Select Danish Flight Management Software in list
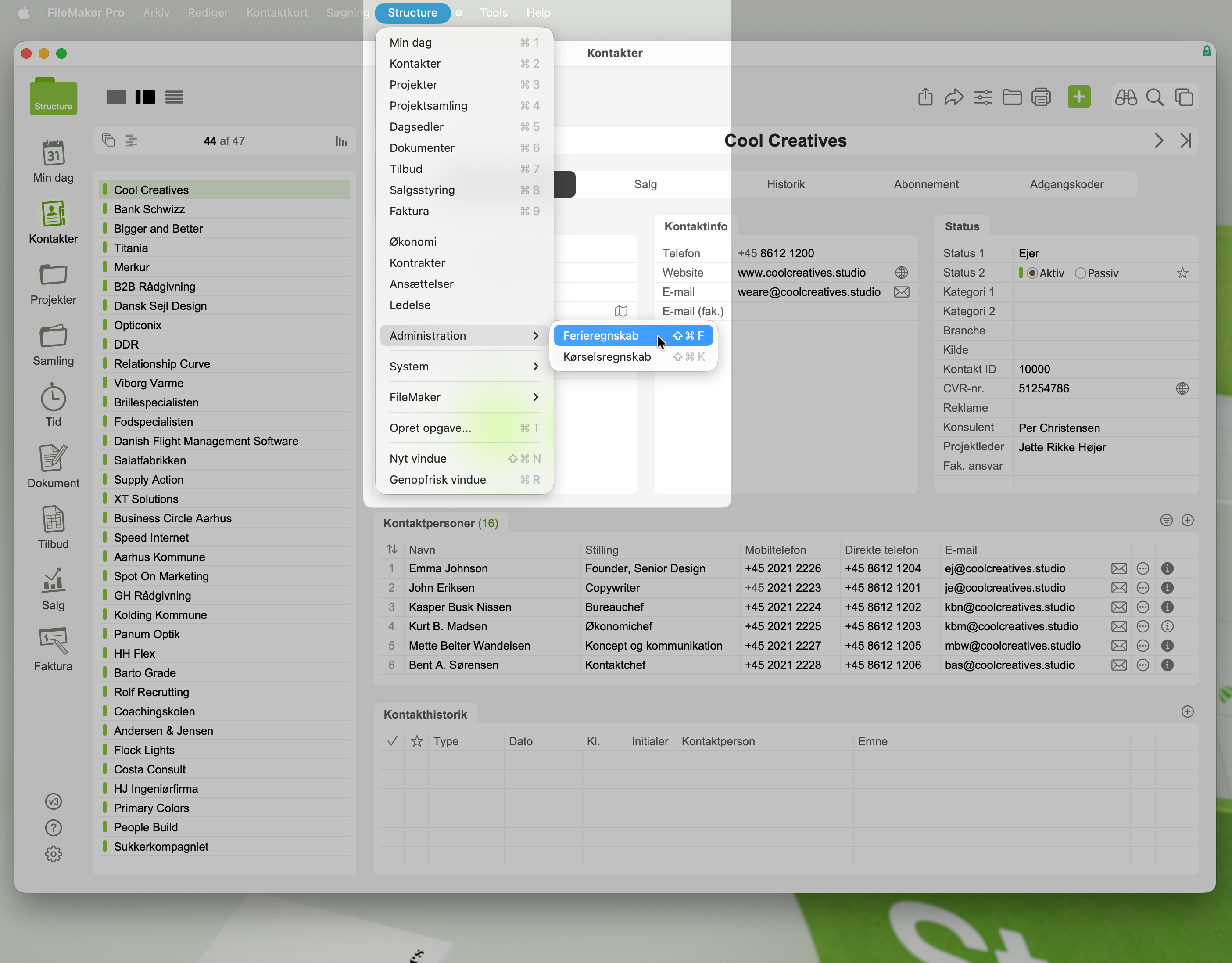This screenshot has width=1232, height=963. pyautogui.click(x=206, y=441)
